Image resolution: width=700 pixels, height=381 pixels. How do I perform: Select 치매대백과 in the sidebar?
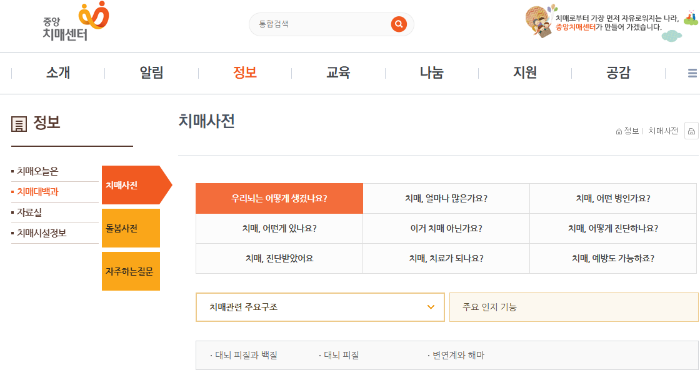point(38,192)
